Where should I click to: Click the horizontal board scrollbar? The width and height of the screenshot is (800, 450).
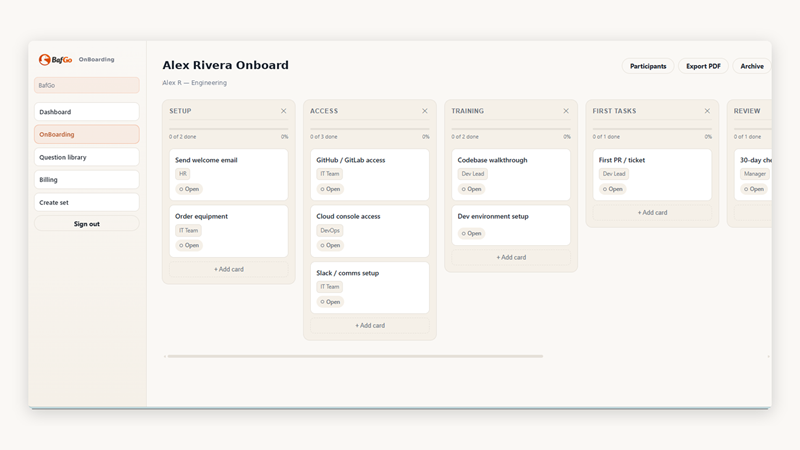[355, 356]
